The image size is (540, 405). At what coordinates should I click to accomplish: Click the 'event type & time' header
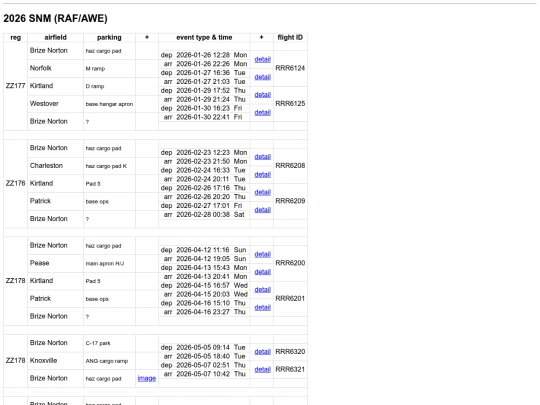coord(204,38)
